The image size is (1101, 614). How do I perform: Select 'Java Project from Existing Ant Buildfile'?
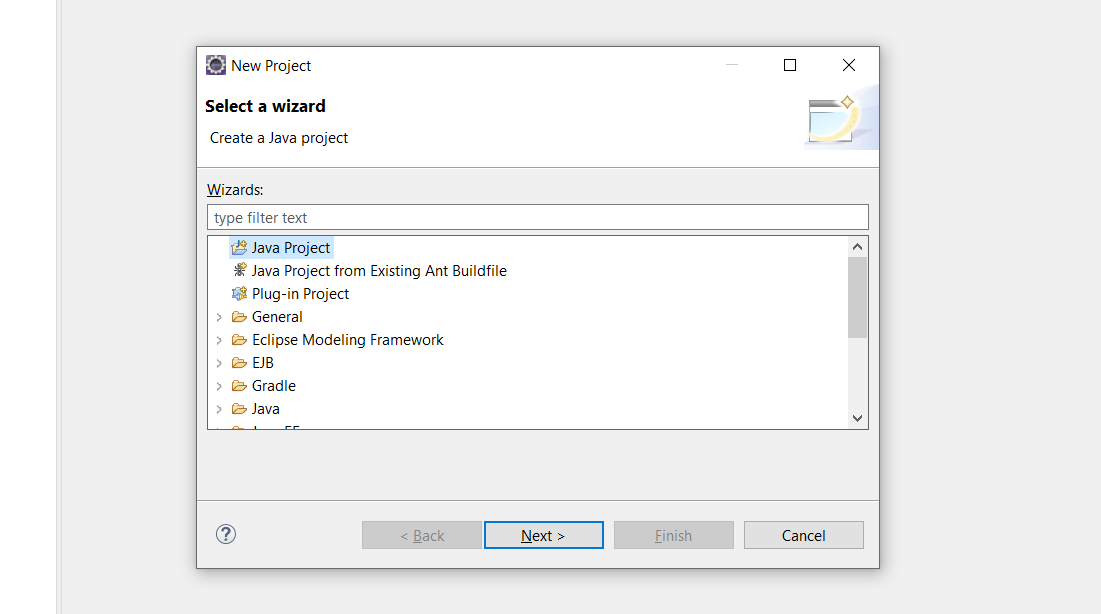point(379,270)
